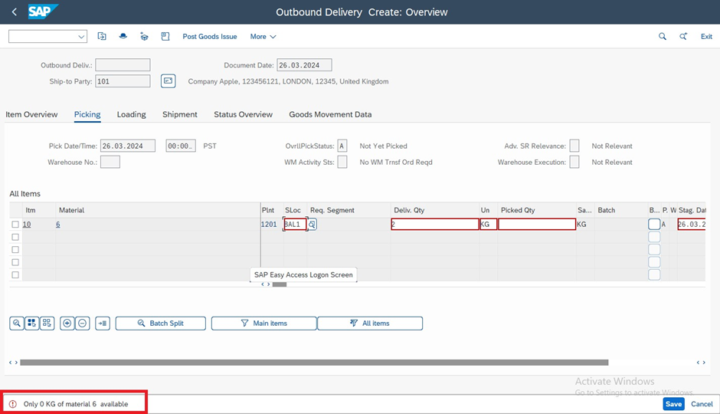The image size is (720, 414).
Task: Open value help next to SLoc field
Action: (x=312, y=224)
